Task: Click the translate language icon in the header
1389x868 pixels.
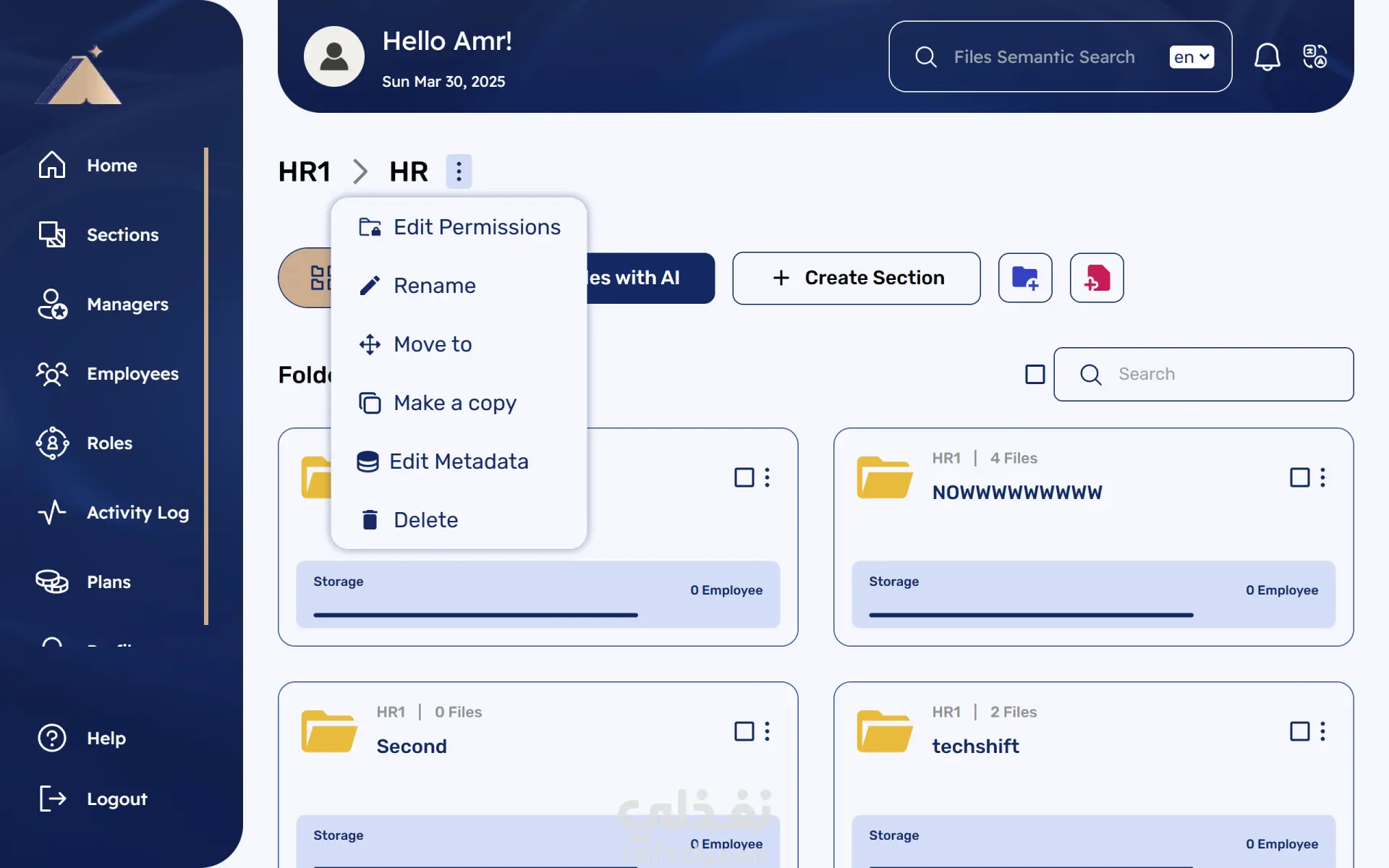Action: click(x=1314, y=56)
